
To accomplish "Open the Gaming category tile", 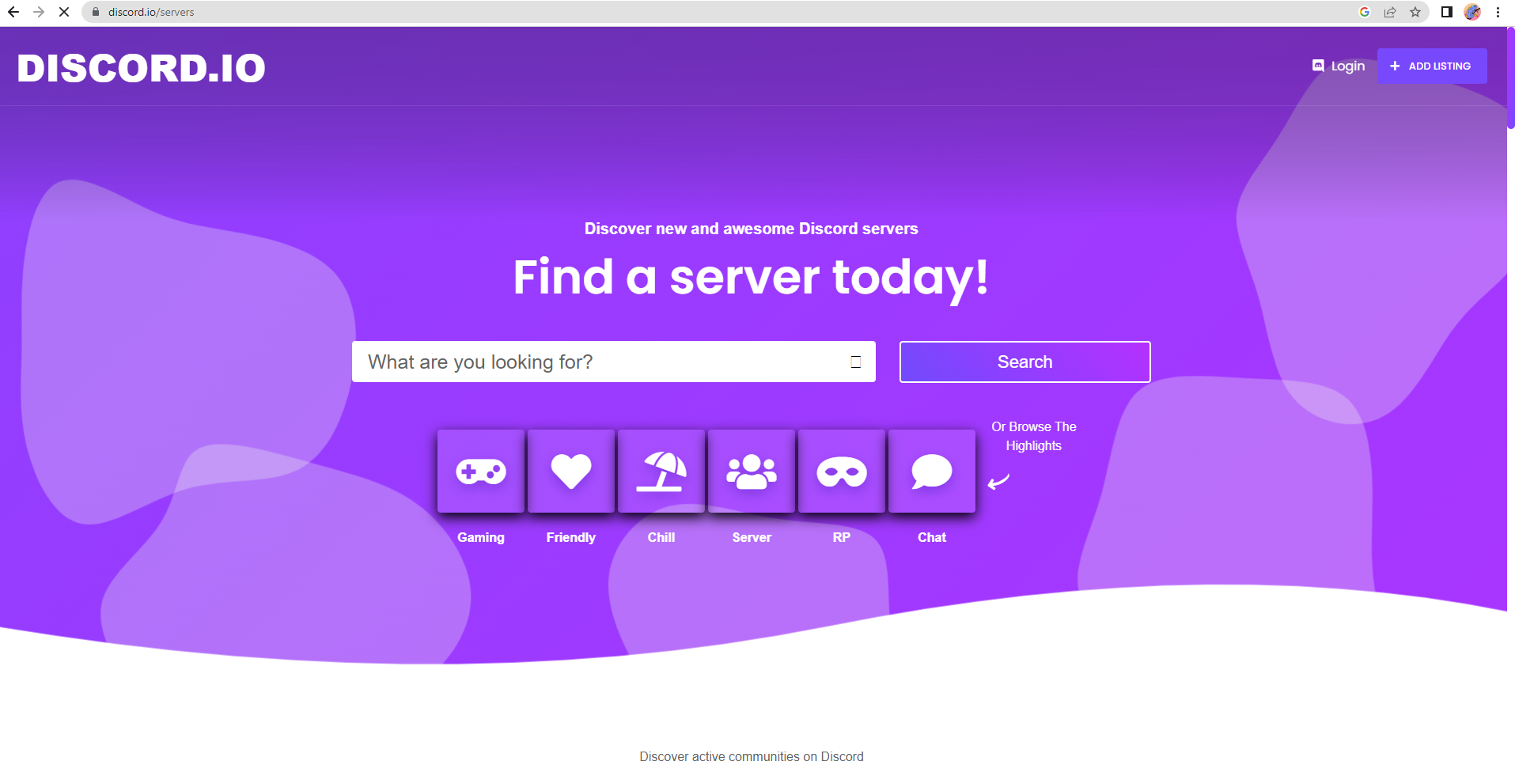I will [481, 472].
